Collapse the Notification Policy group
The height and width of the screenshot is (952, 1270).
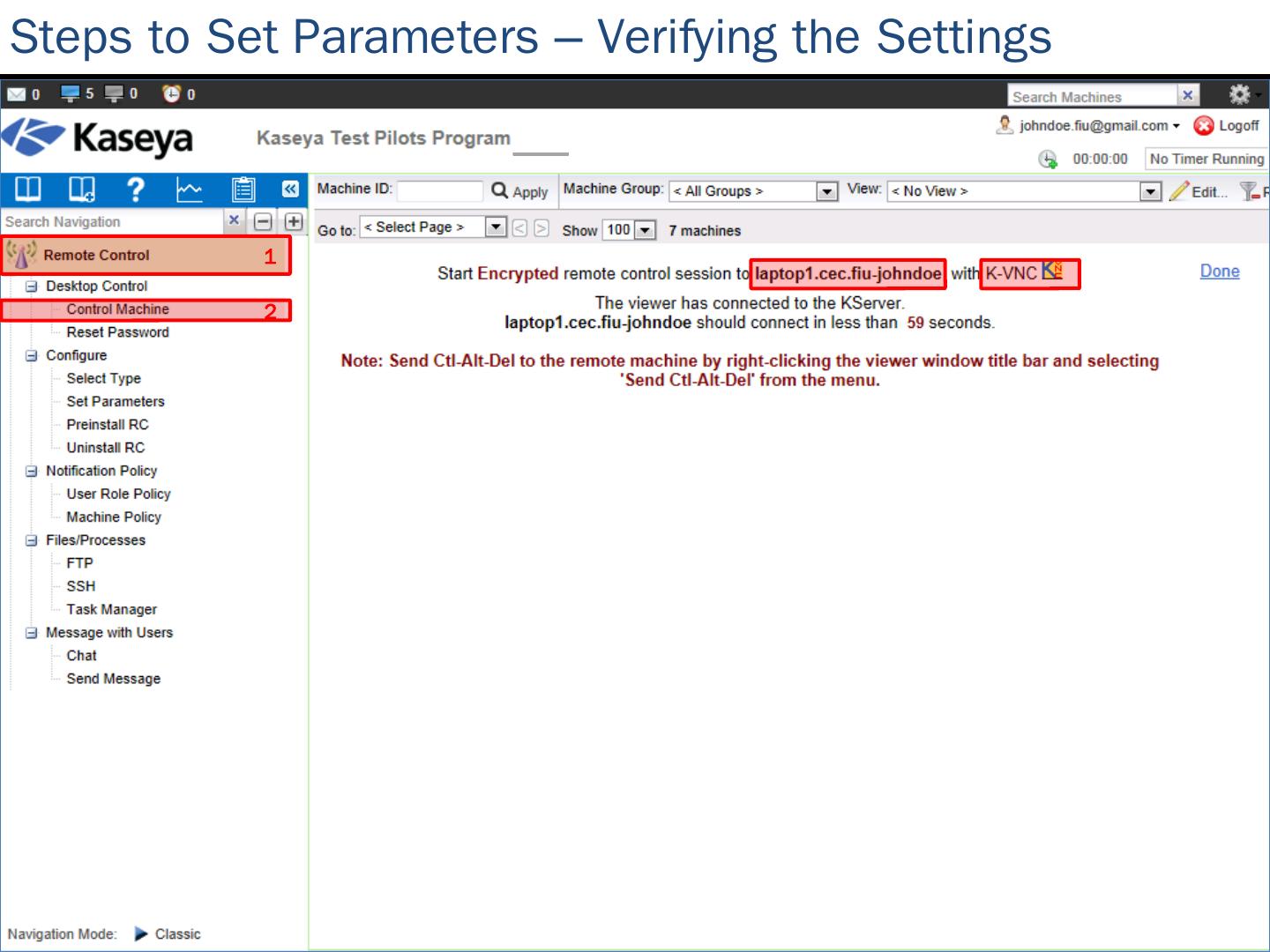(x=32, y=471)
